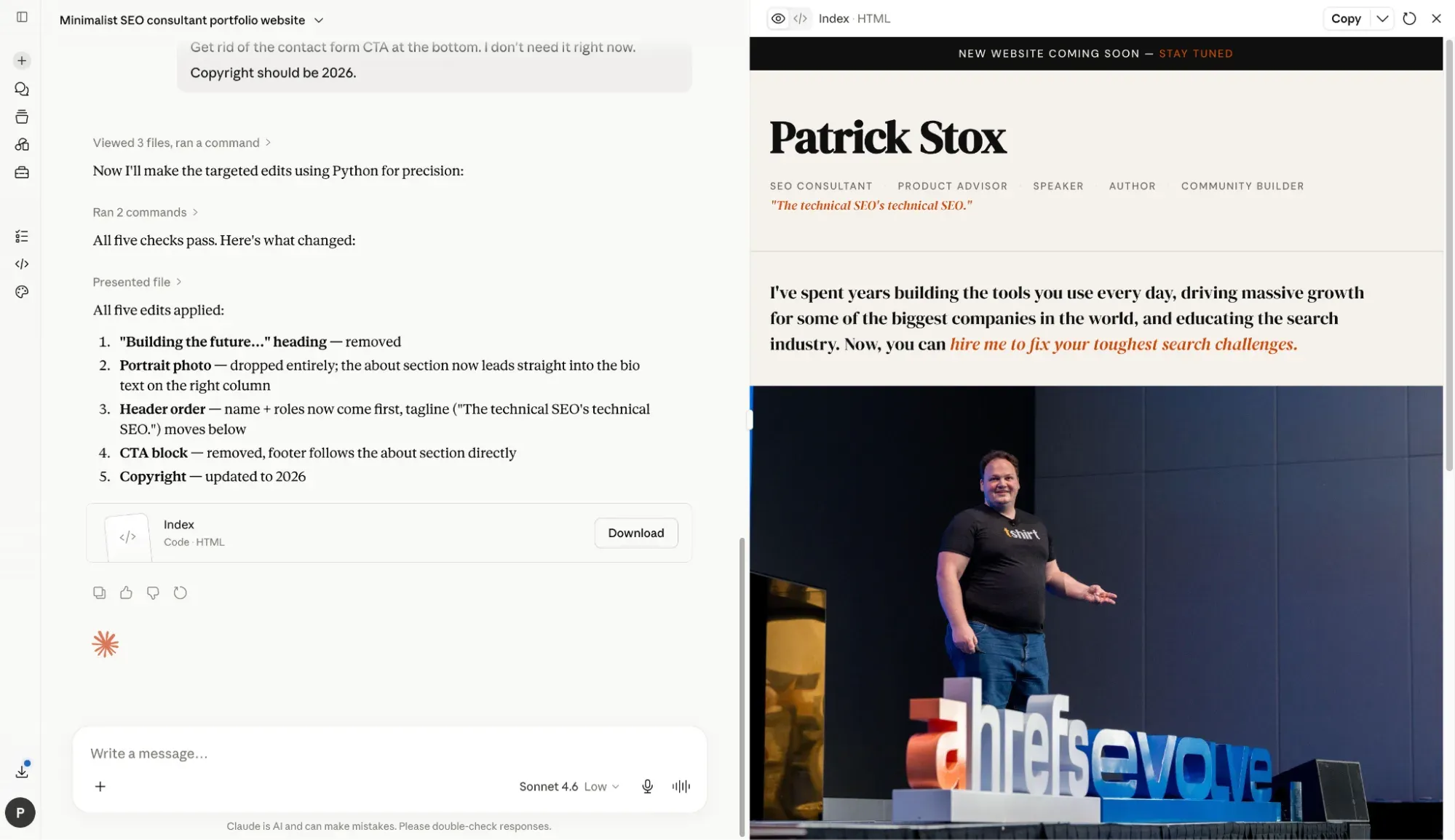The image size is (1455, 840).
Task: Reload the artifact preview
Action: (1409, 18)
